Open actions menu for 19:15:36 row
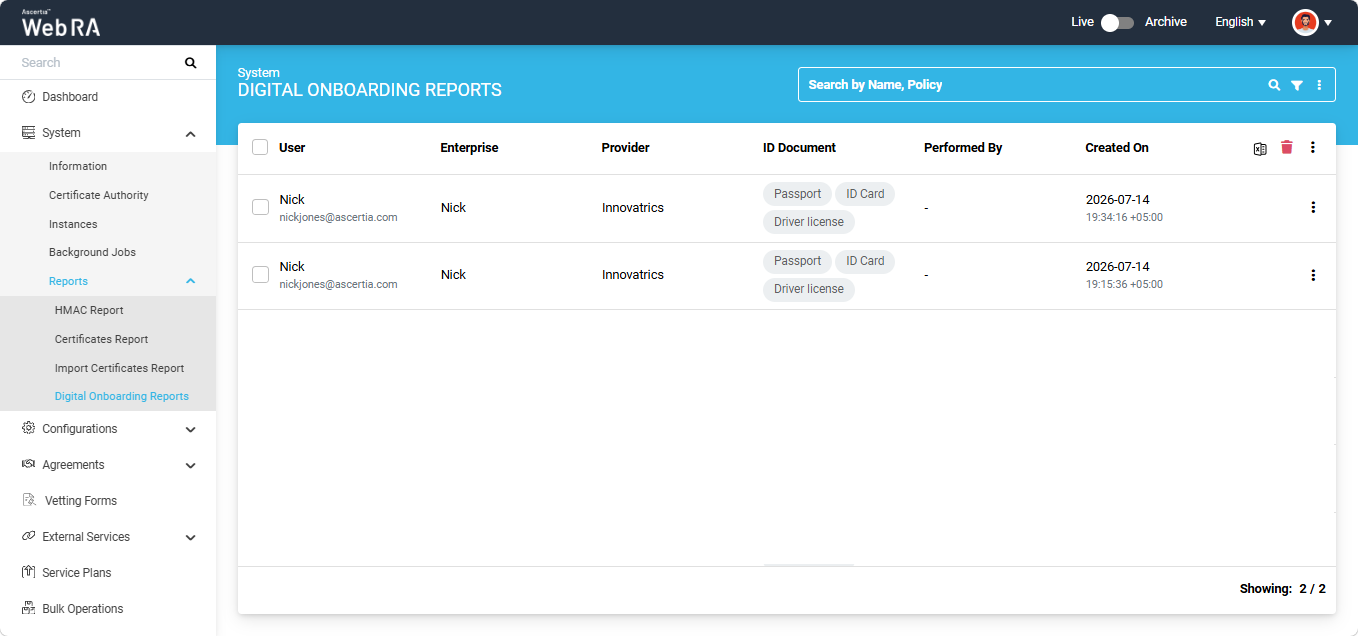Viewport: 1358px width, 636px height. click(1313, 275)
